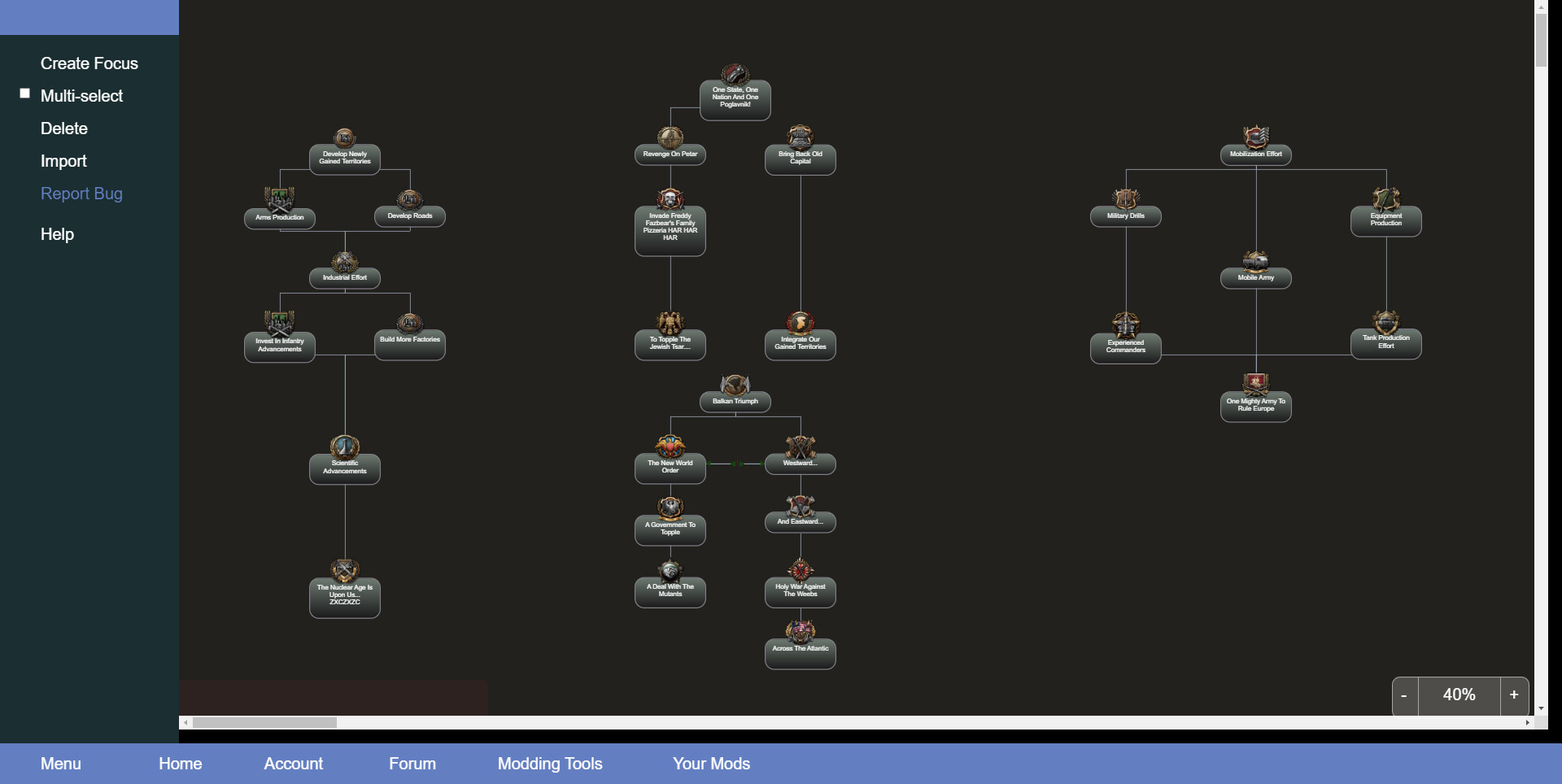This screenshot has height=784, width=1562.
Task: Select the Integrate Our Gained Territories icon
Action: pyautogui.click(x=800, y=323)
